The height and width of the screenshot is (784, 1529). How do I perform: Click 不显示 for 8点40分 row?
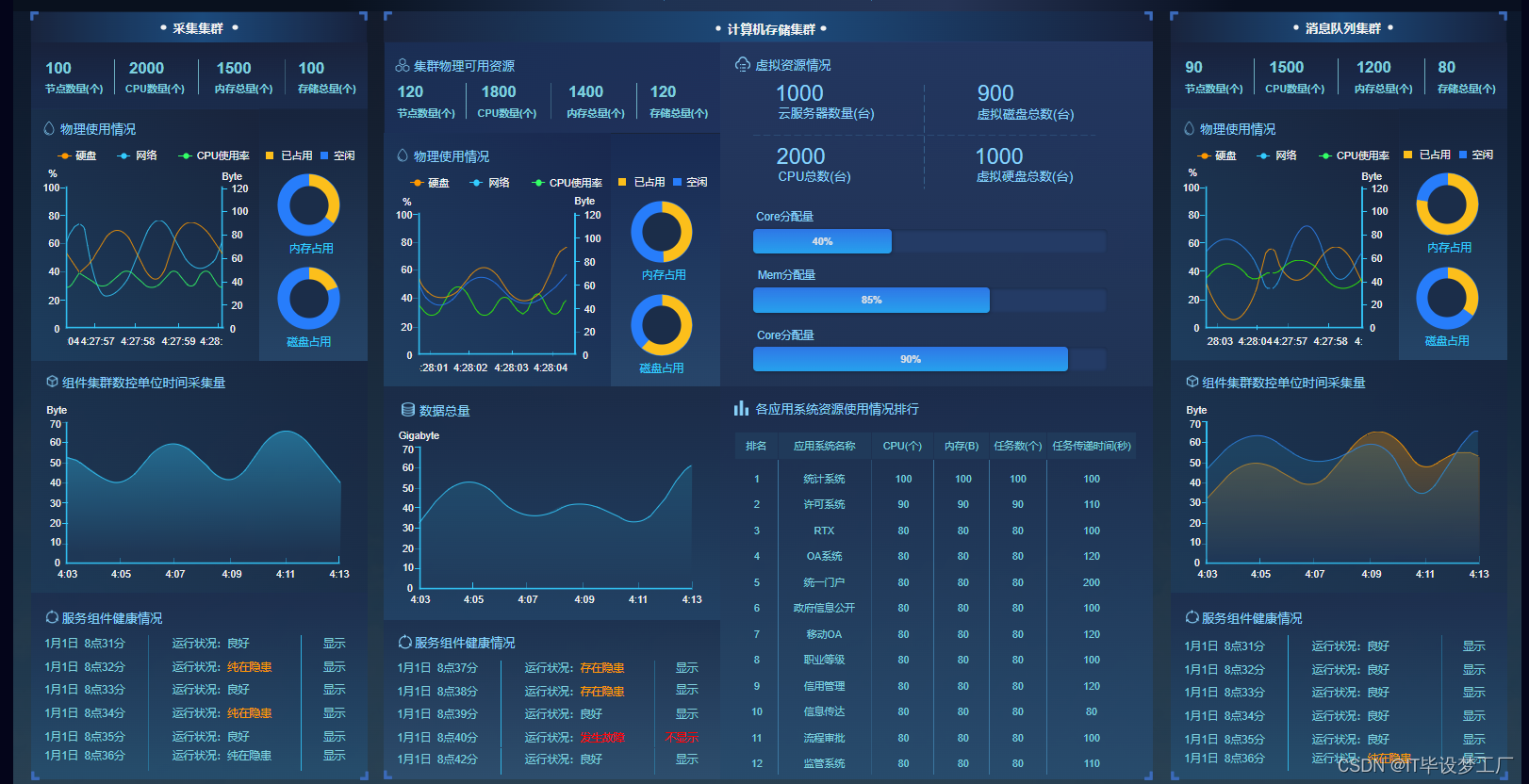pos(682,737)
